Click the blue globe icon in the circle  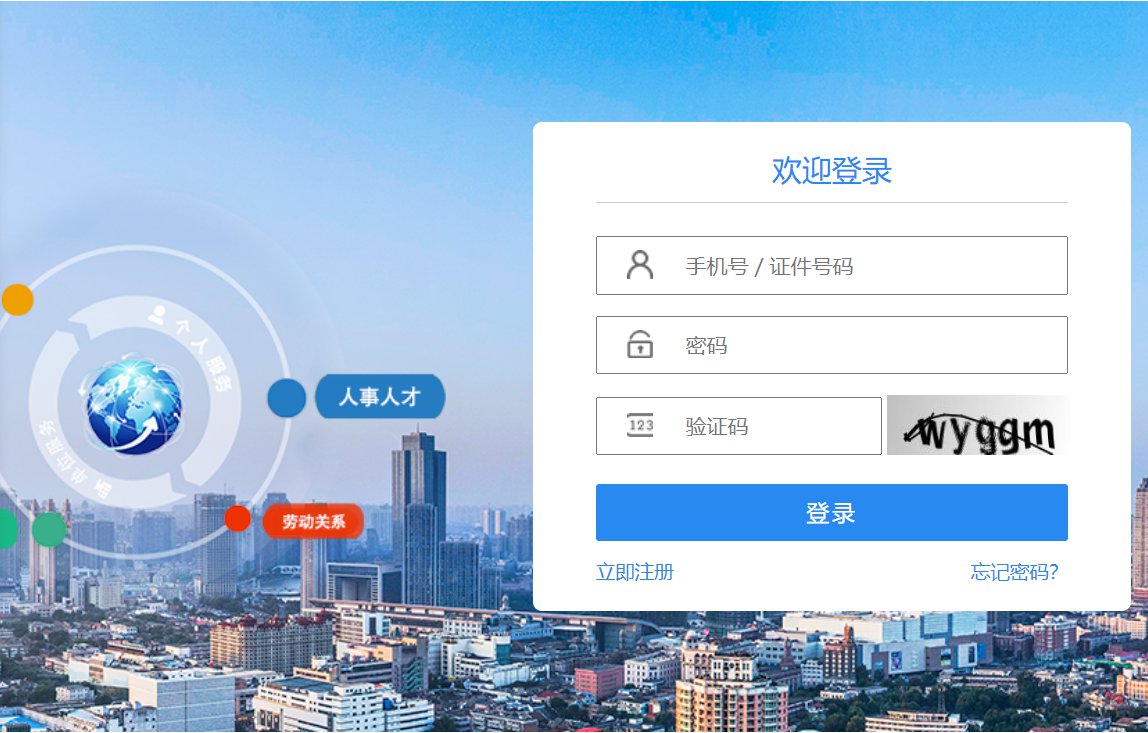pyautogui.click(x=132, y=406)
